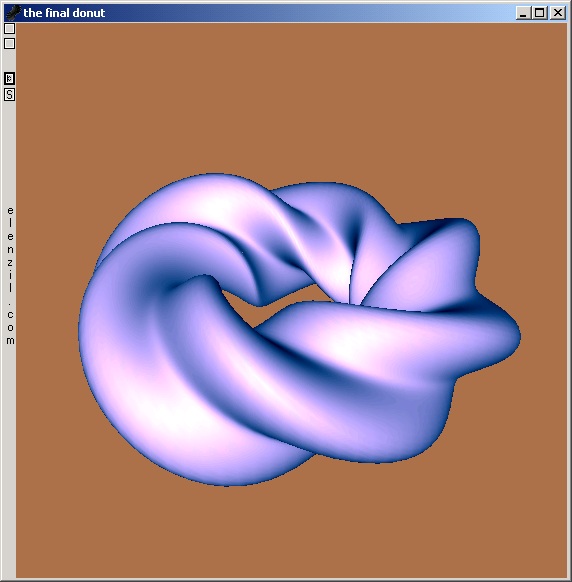The width and height of the screenshot is (572, 582).
Task: Check the second empty sidebar checkbox
Action: [9, 43]
